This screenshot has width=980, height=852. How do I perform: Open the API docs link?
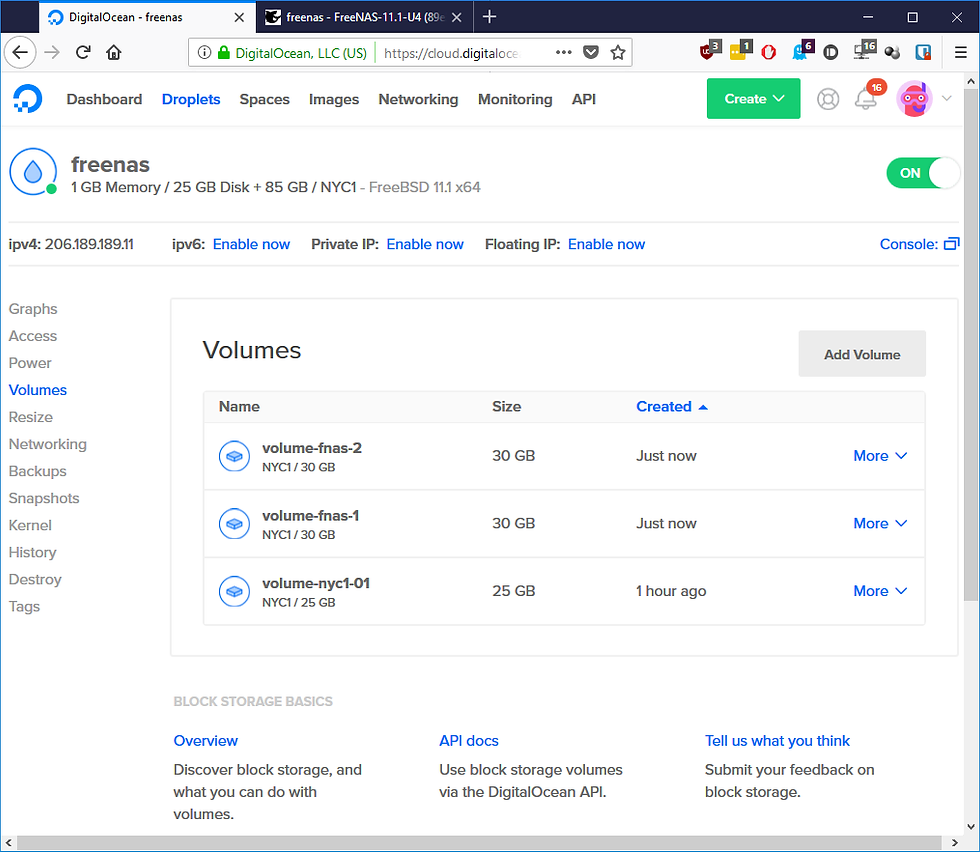[x=469, y=741]
